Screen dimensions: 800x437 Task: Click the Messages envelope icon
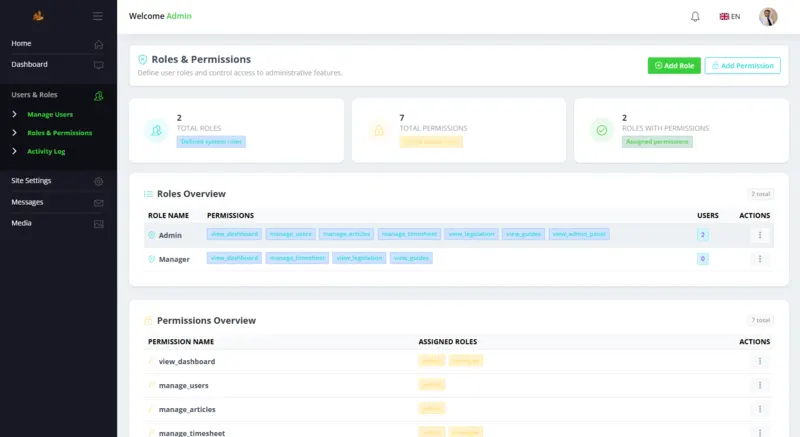tap(98, 203)
